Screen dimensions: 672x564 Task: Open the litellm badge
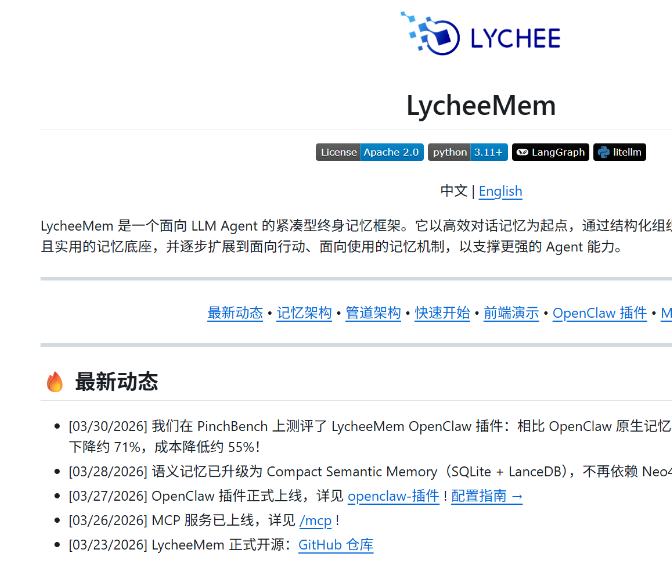coord(619,152)
